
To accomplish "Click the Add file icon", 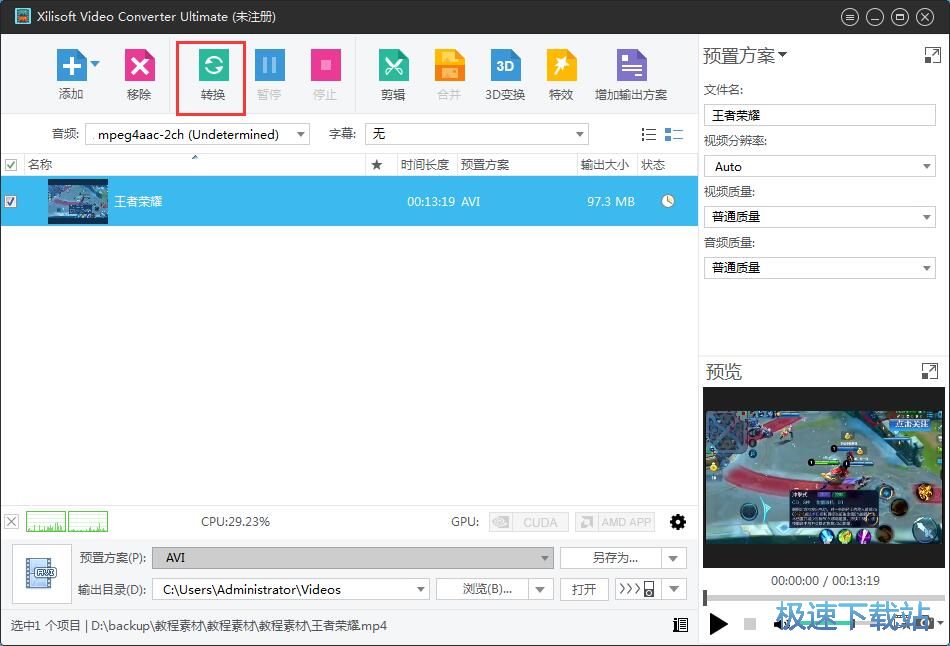I will (x=70, y=67).
